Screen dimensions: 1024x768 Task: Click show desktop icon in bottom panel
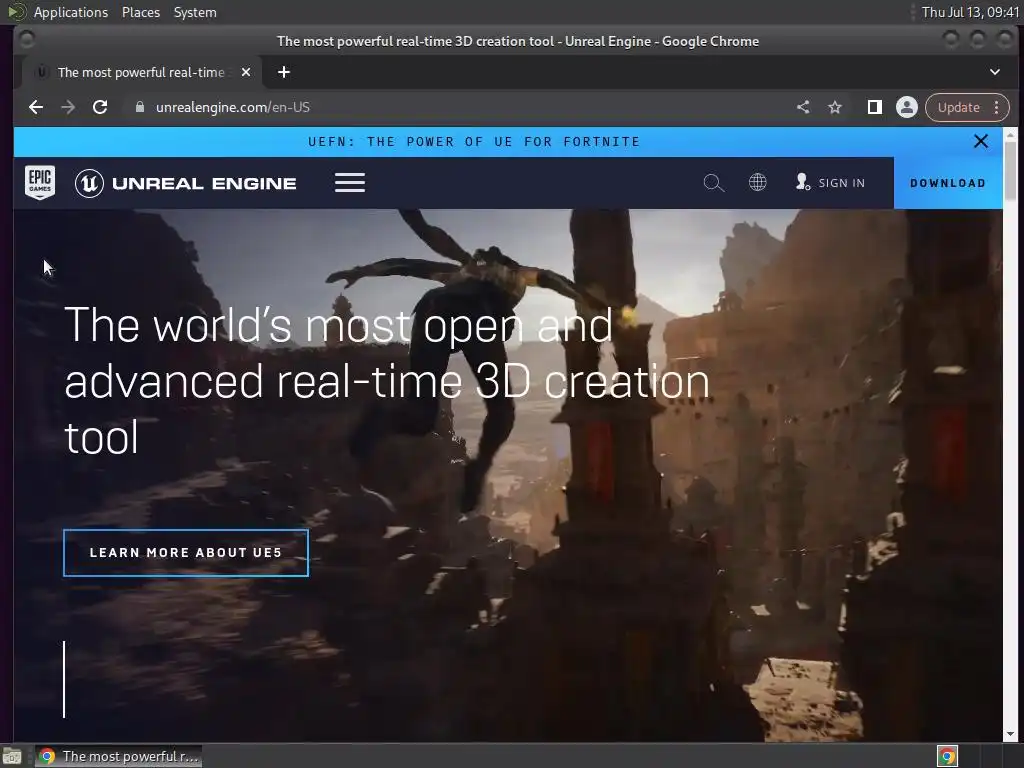[12, 756]
